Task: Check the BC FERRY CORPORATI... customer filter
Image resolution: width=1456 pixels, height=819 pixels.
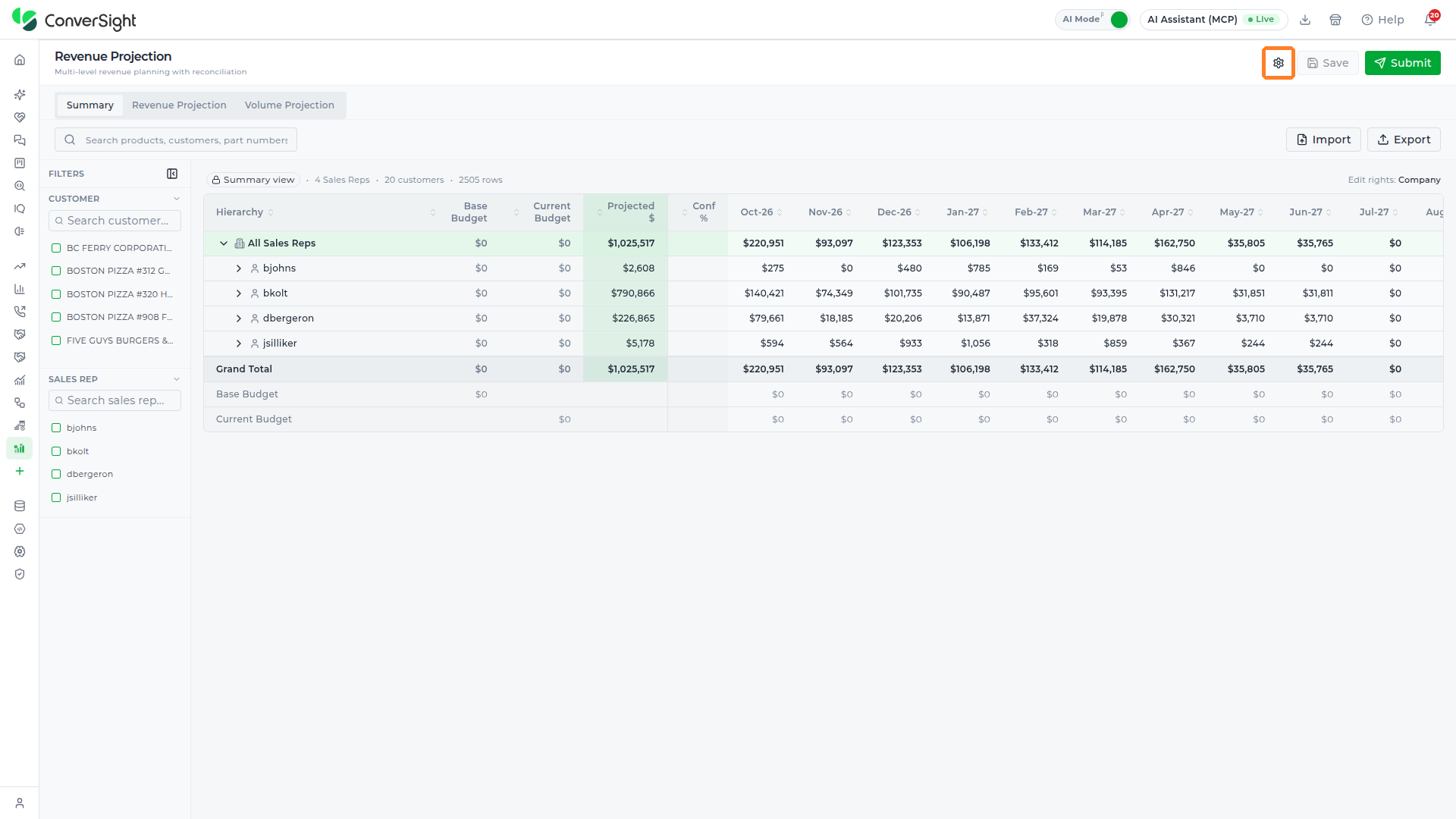Action: tap(56, 248)
